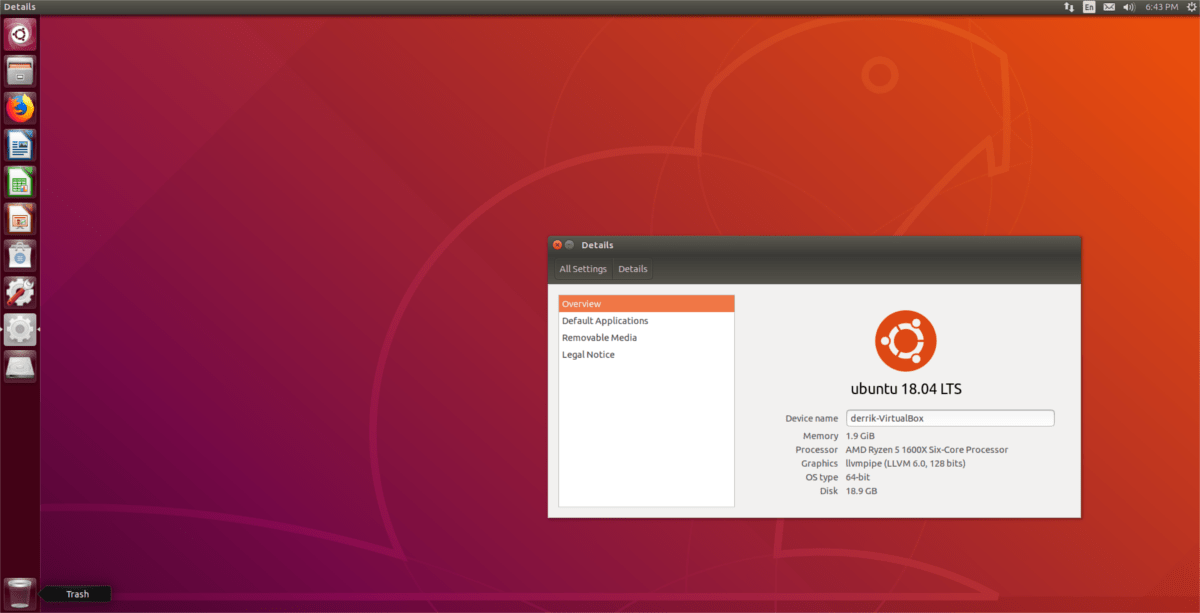The width and height of the screenshot is (1200, 613).
Task: Open the Trash from the launcher
Action: pyautogui.click(x=18, y=591)
